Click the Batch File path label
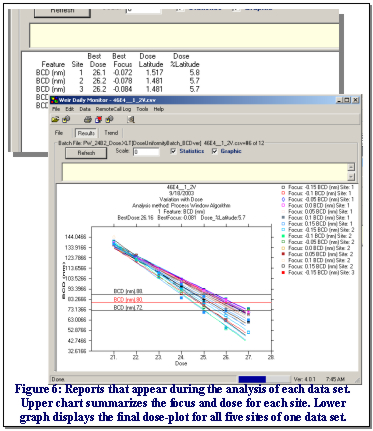Screen dimensions: 373x431 pyautogui.click(x=161, y=143)
